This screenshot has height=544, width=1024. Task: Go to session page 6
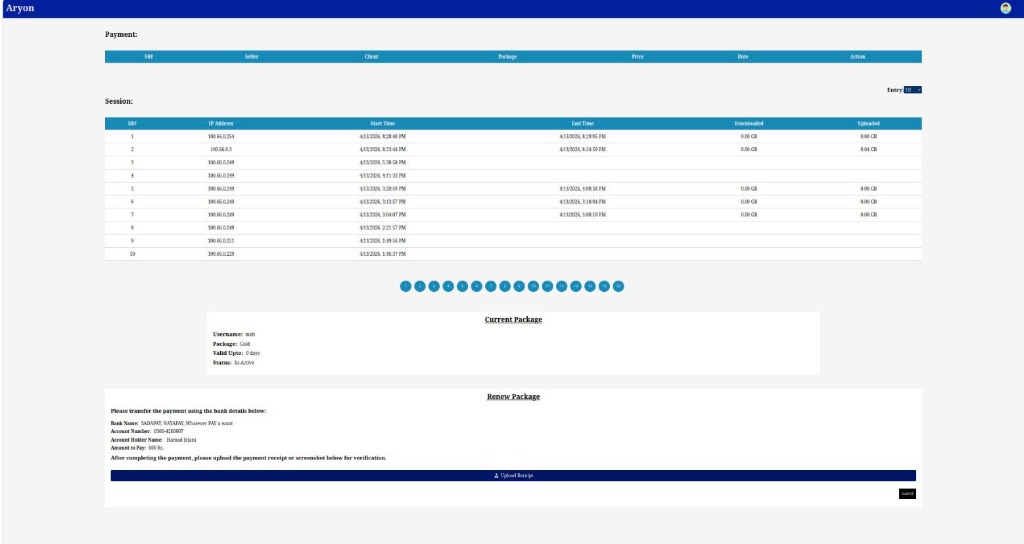click(x=477, y=286)
